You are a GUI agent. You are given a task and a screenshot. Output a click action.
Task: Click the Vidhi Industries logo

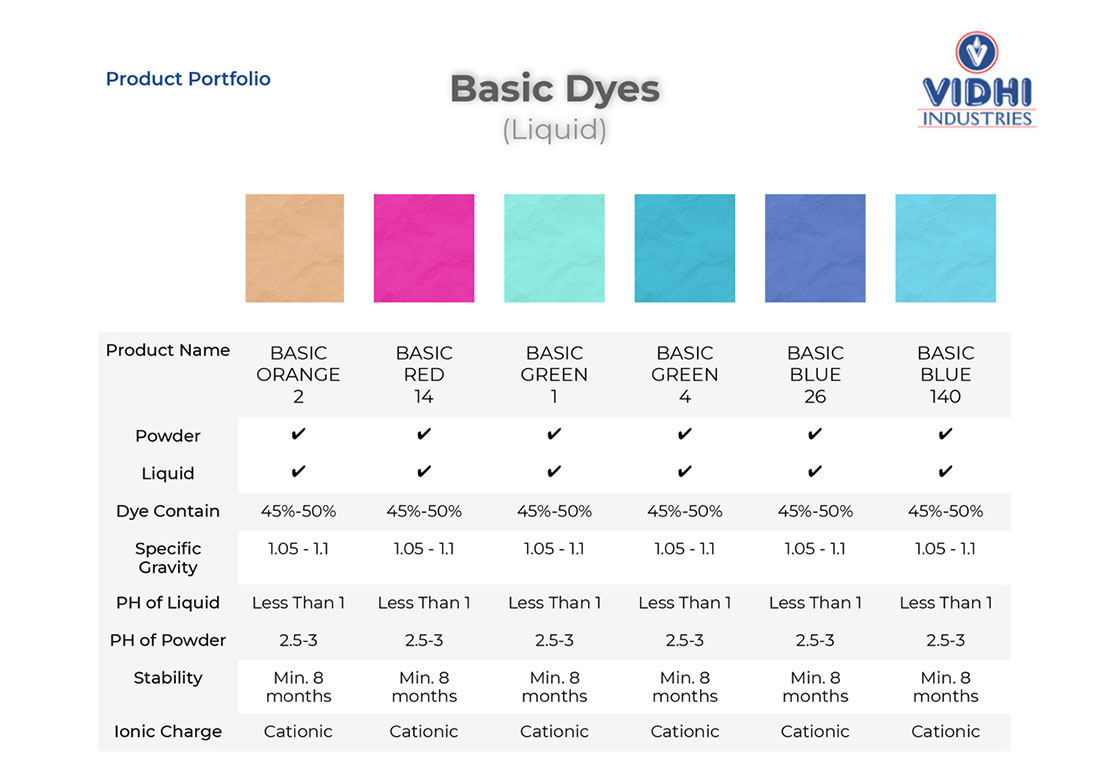[977, 80]
